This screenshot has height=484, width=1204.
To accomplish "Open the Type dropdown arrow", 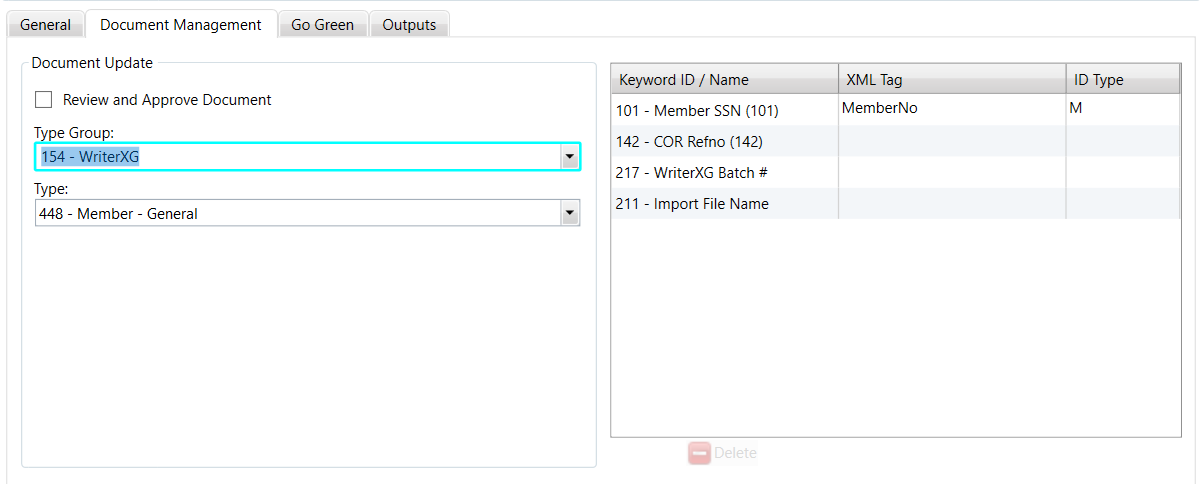I will (x=569, y=213).
